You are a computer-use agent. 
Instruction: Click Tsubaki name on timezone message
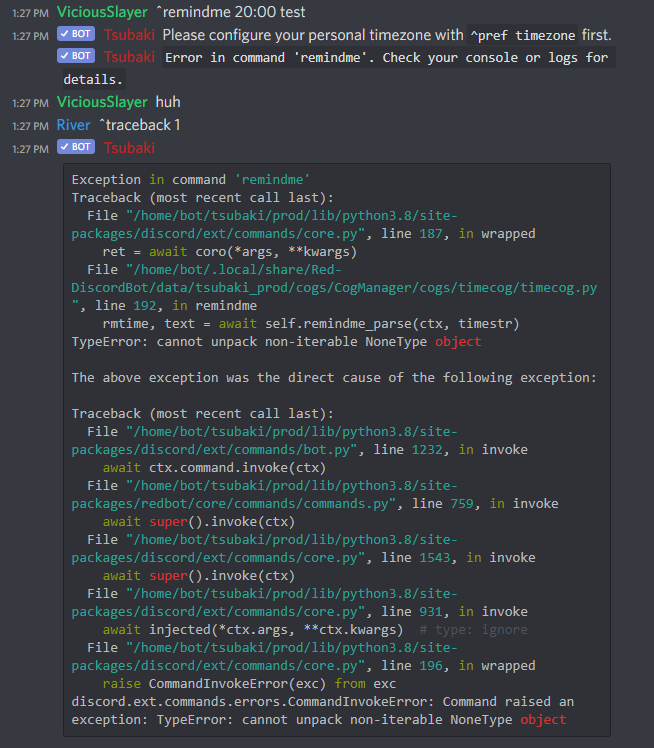(x=129, y=35)
